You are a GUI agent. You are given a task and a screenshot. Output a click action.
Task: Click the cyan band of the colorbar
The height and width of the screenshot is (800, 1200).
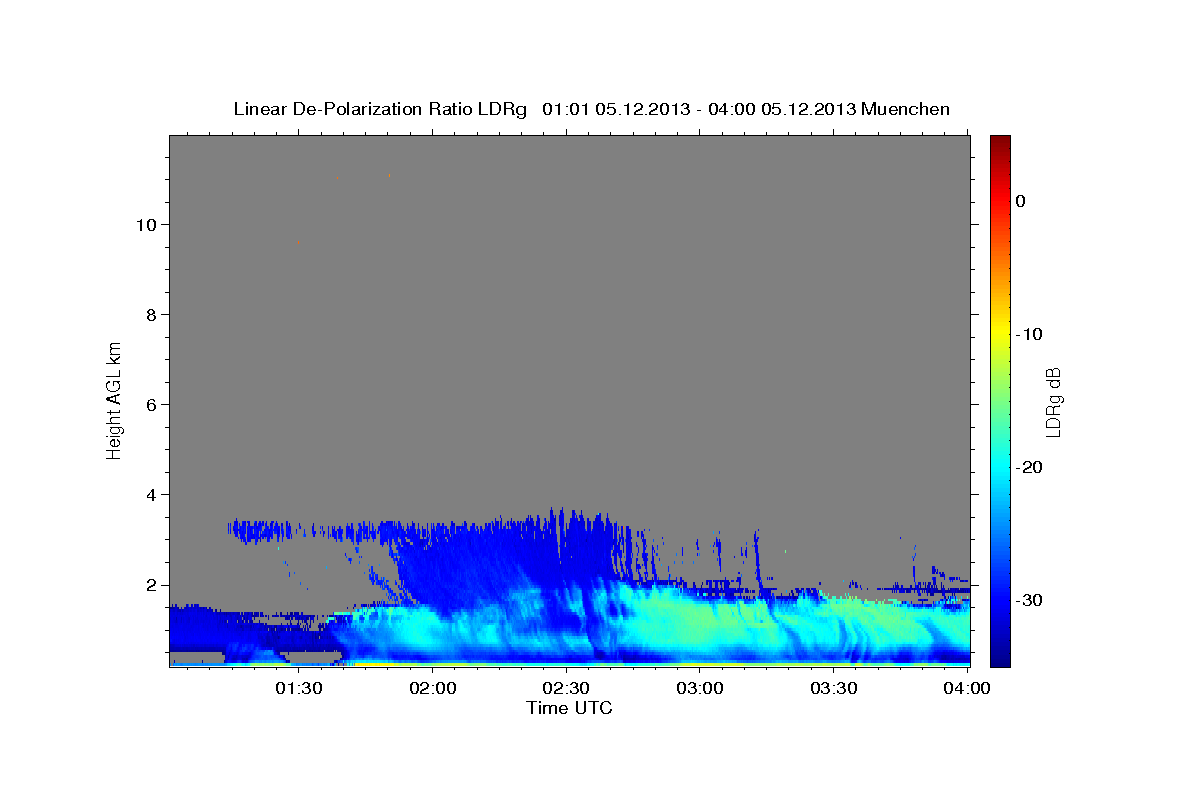pyautogui.click(x=1000, y=467)
